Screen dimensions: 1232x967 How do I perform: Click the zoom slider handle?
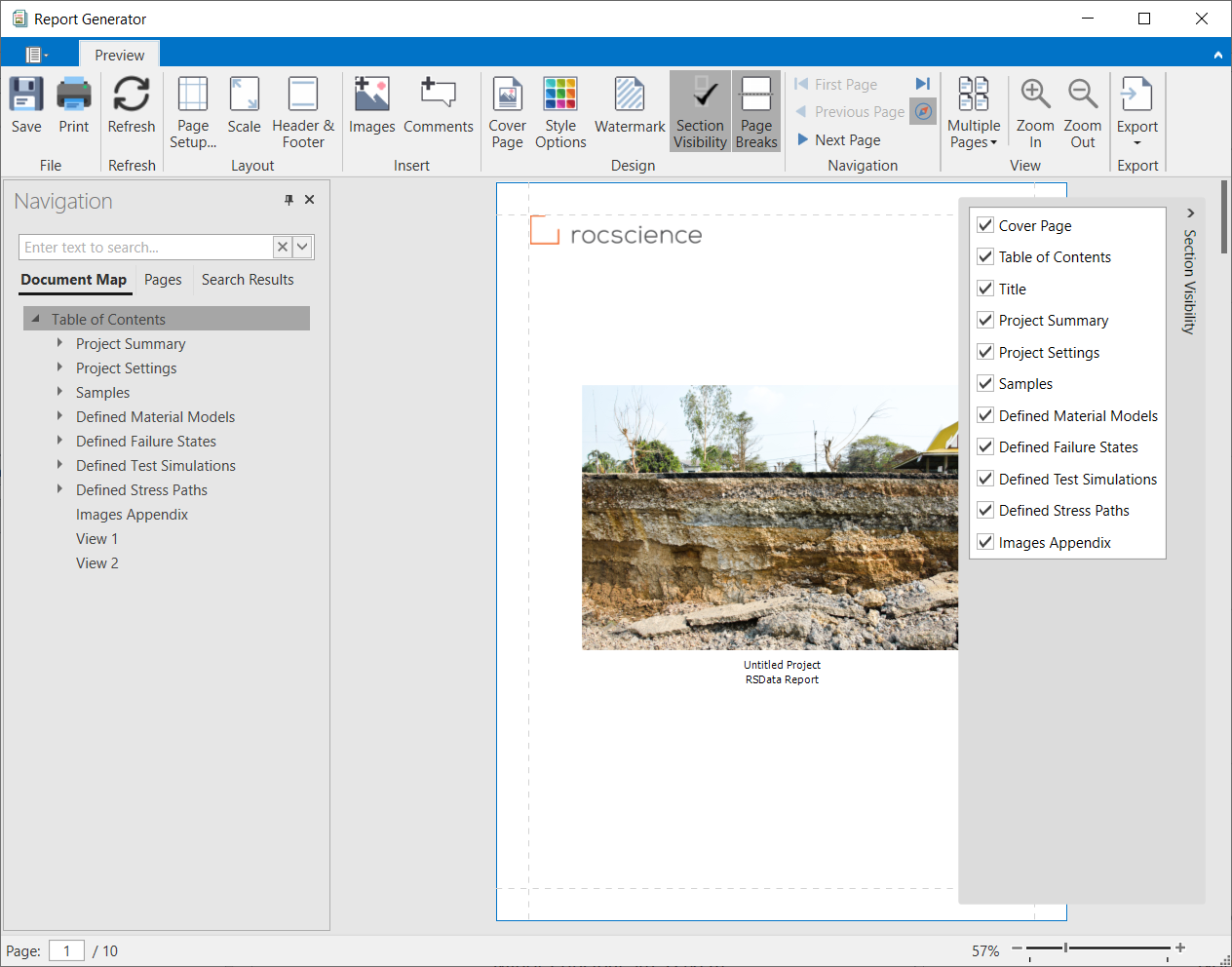(1065, 948)
